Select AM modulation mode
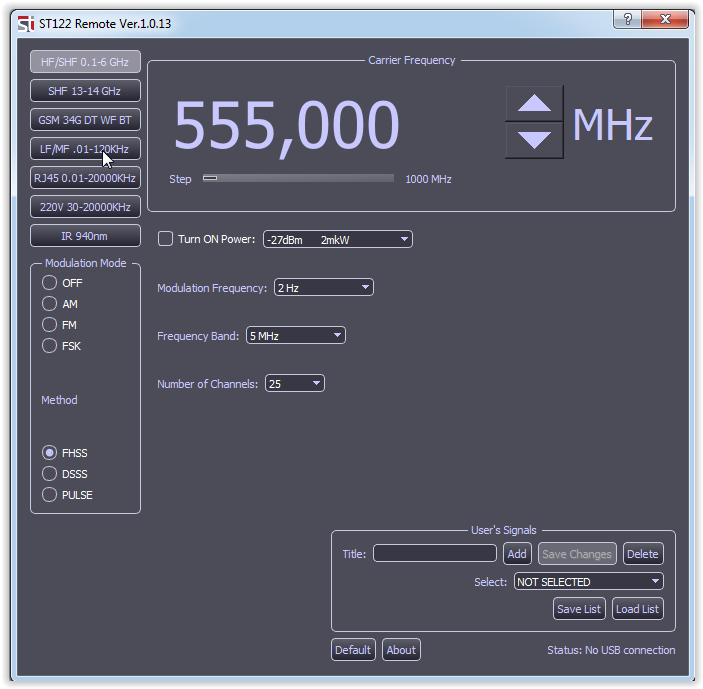703x689 pixels. [49, 304]
